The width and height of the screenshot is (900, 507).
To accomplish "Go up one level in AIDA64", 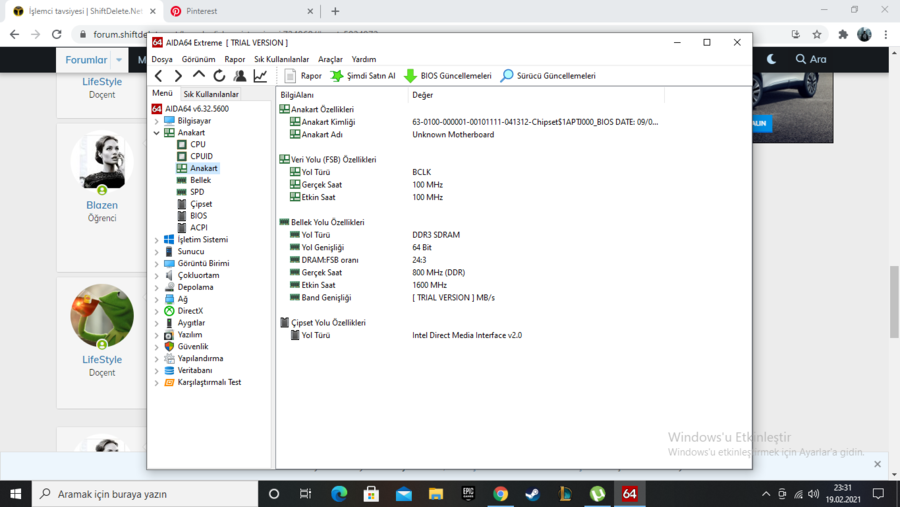I will coord(199,75).
